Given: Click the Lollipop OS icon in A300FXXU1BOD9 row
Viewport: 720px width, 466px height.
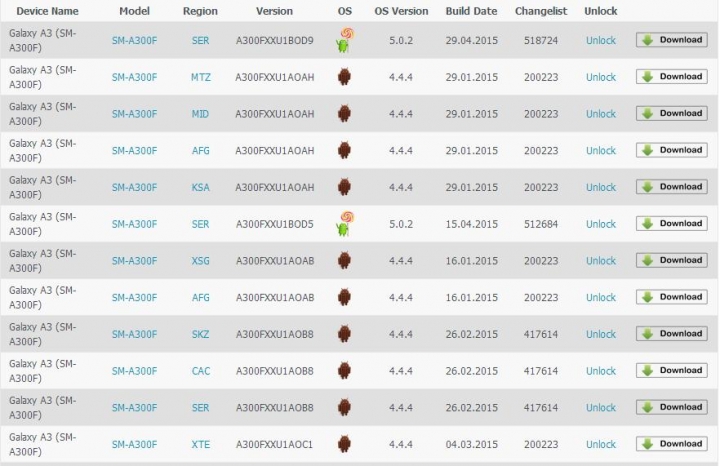Looking at the screenshot, I should [x=345, y=40].
